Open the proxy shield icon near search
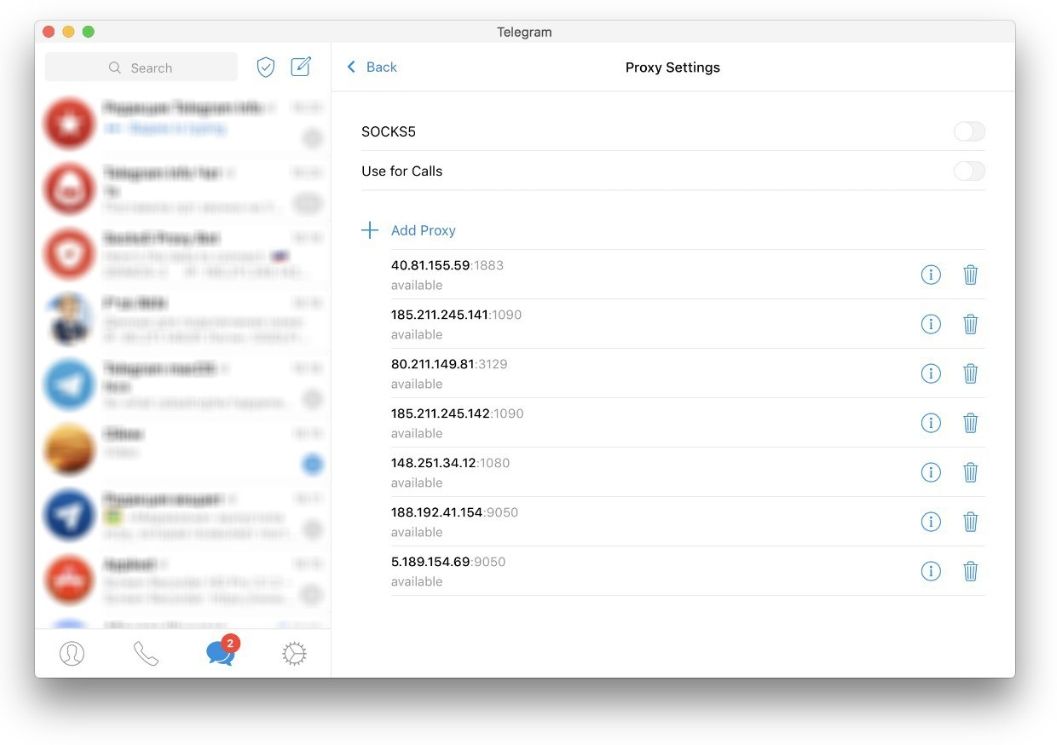Screen dimensions: 1057x745 [x=266, y=67]
